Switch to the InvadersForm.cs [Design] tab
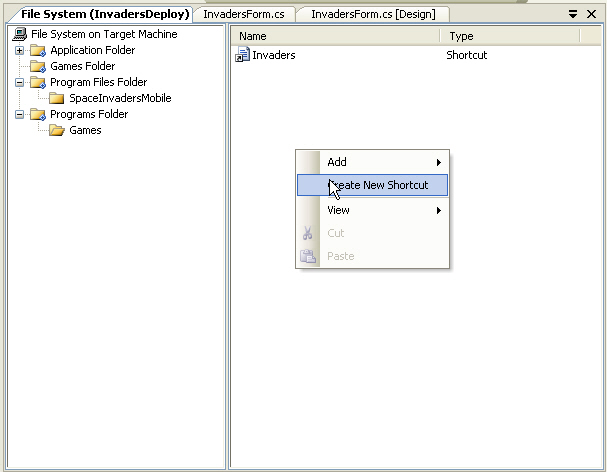Viewport: 607px width, 472px height. tap(373, 14)
